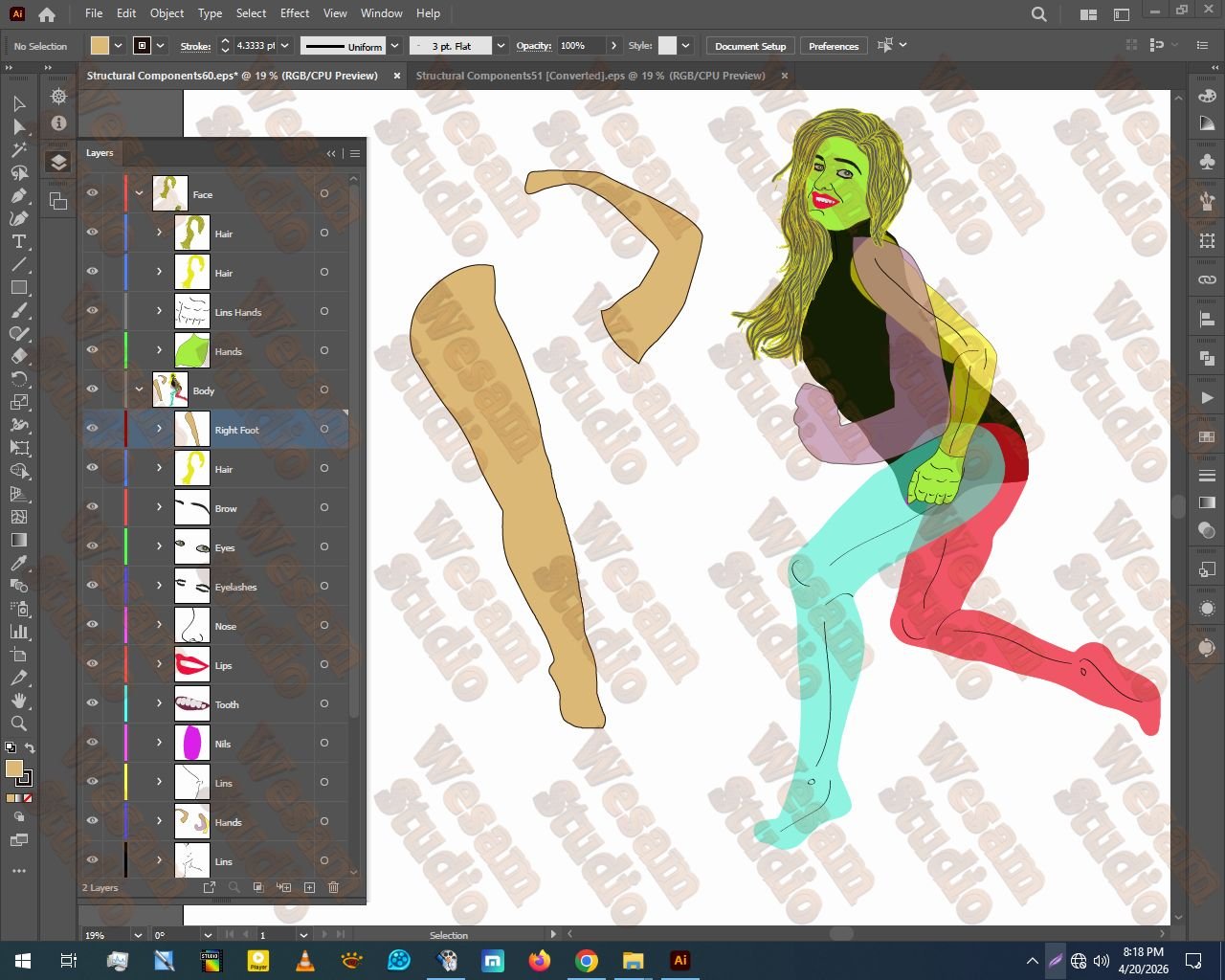Select the Type tool
Viewport: 1225px width, 980px height.
pyautogui.click(x=18, y=241)
